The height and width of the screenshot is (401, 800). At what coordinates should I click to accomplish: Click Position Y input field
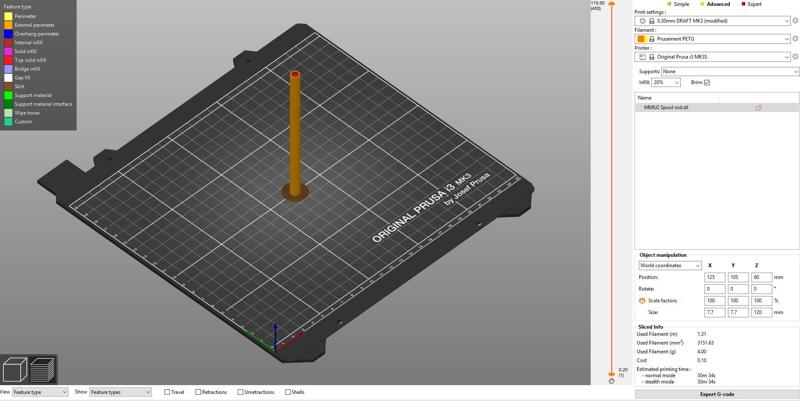[x=738, y=277]
